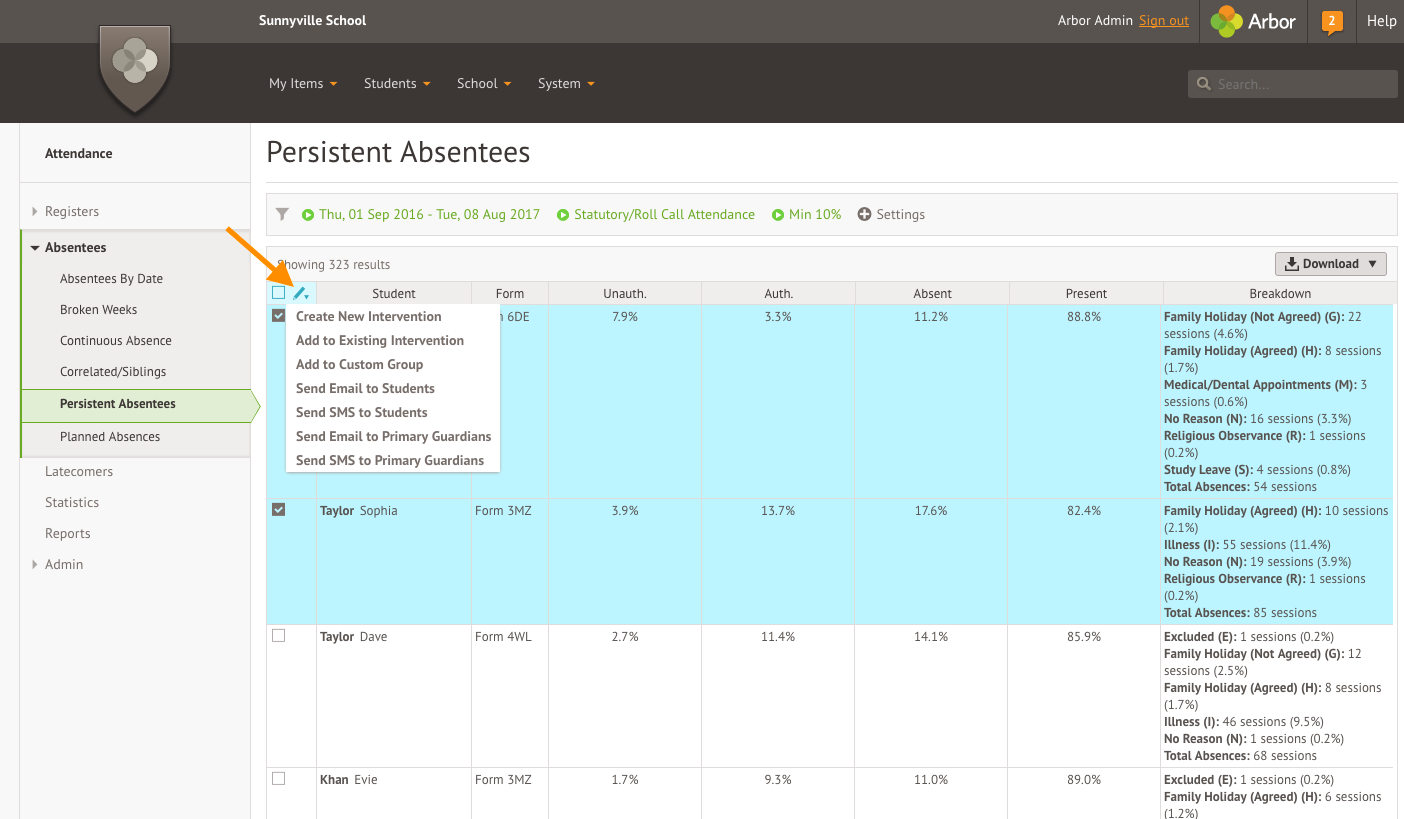Click the Sunnyville School title text
The height and width of the screenshot is (819, 1404).
[312, 21]
